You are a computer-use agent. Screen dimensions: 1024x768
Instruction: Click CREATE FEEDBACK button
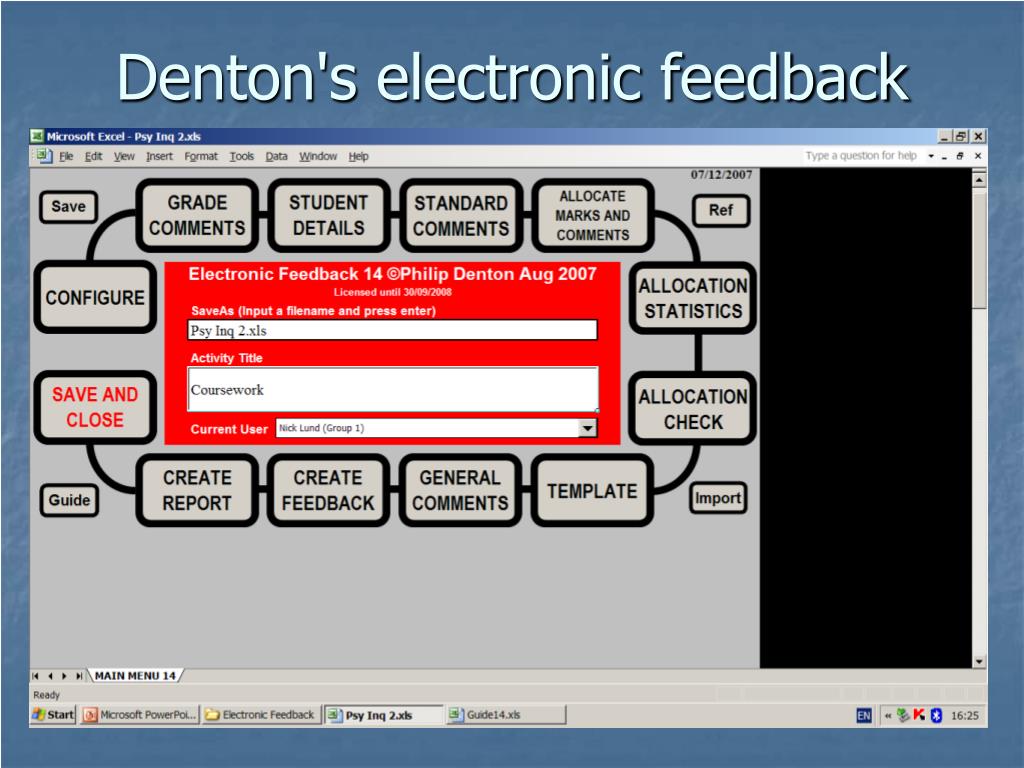coord(328,490)
